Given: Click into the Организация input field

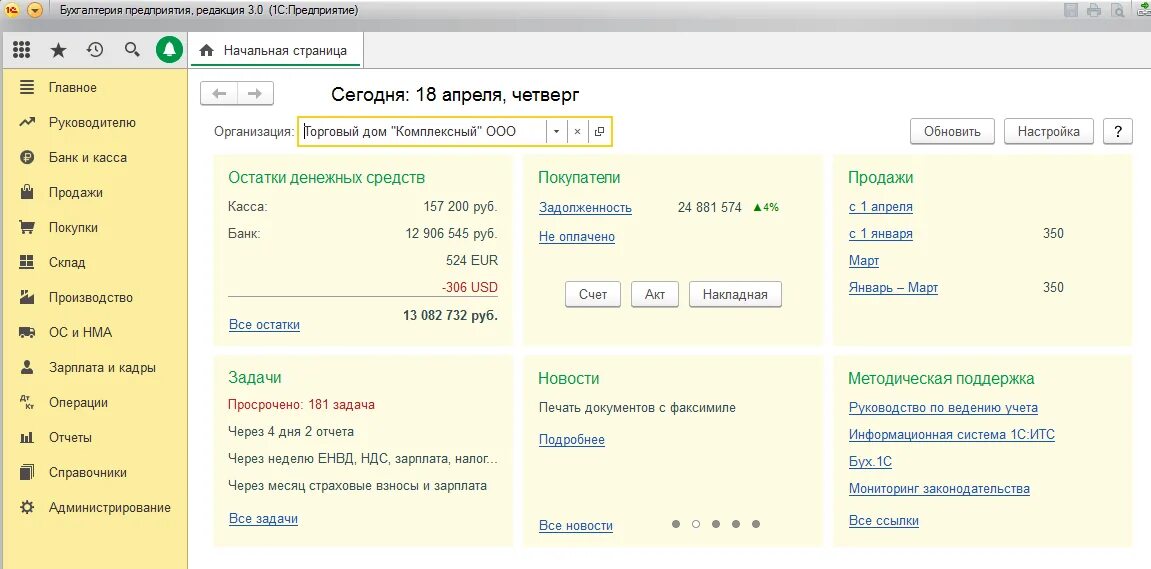Looking at the screenshot, I should click(423, 131).
